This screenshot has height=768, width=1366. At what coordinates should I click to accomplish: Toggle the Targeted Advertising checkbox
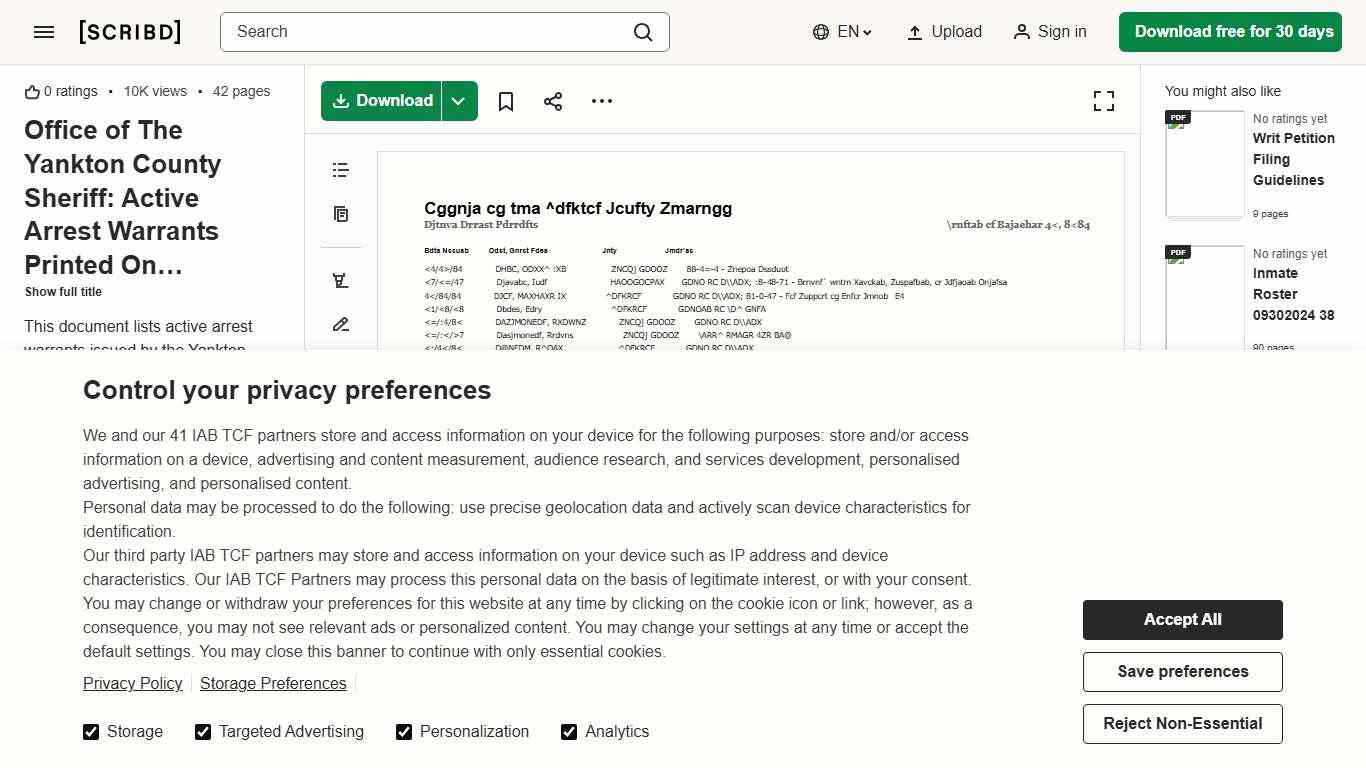203,732
